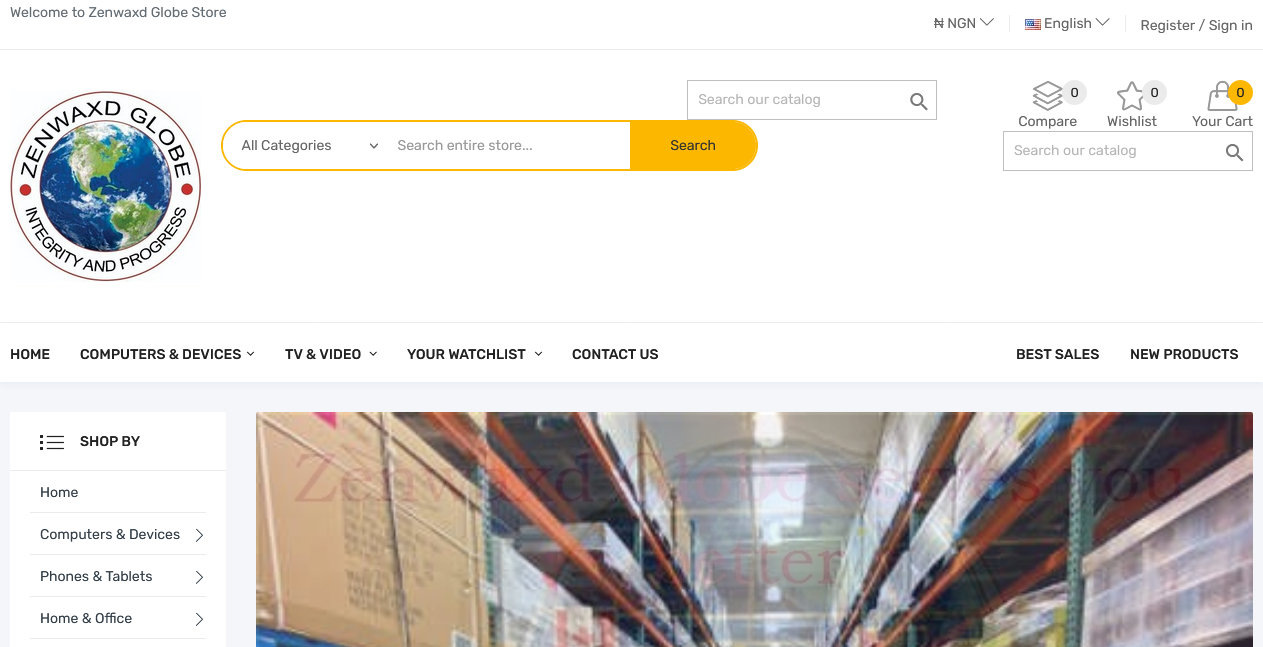
Task: Click the Register / Sign in link
Action: point(1196,25)
